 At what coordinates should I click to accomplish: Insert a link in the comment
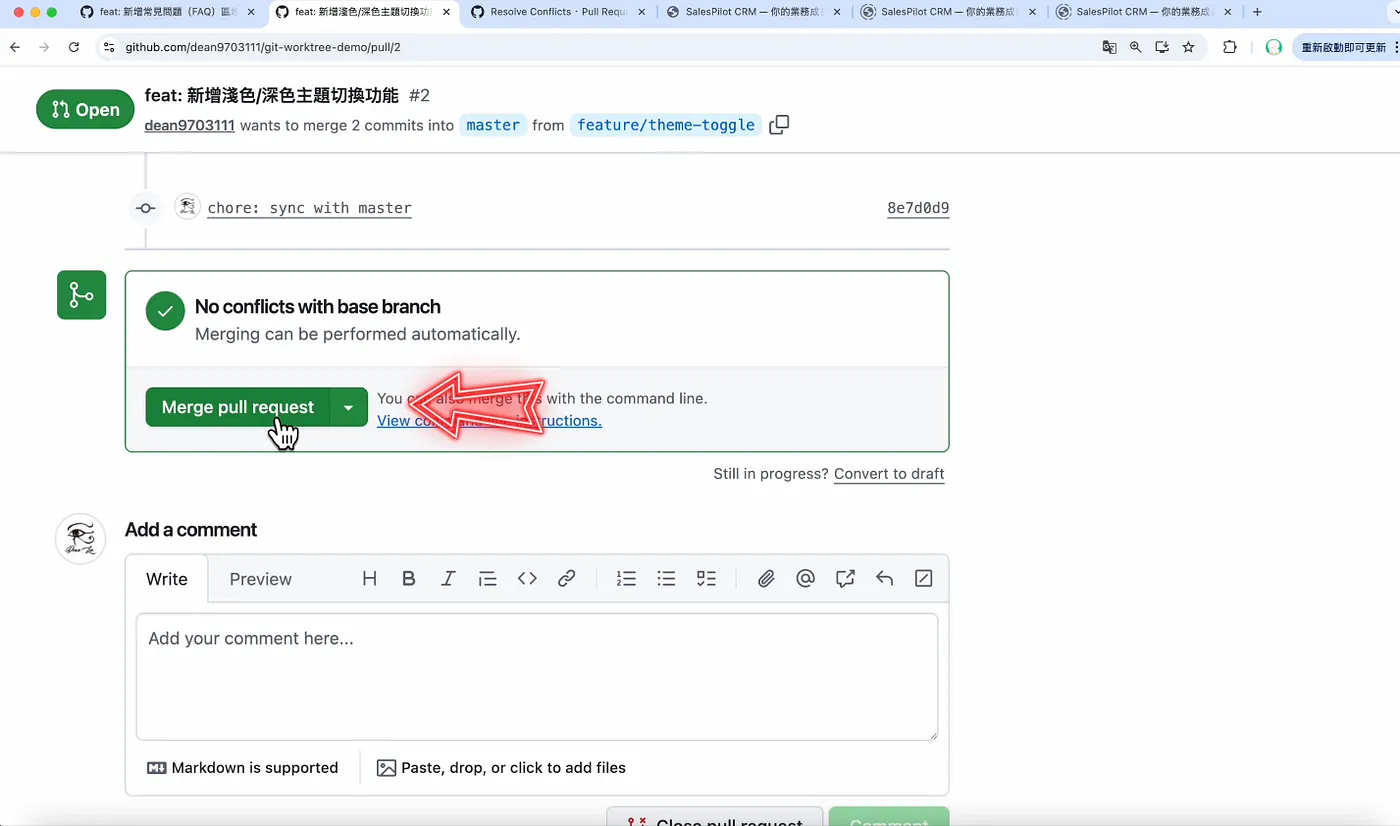[x=567, y=578]
